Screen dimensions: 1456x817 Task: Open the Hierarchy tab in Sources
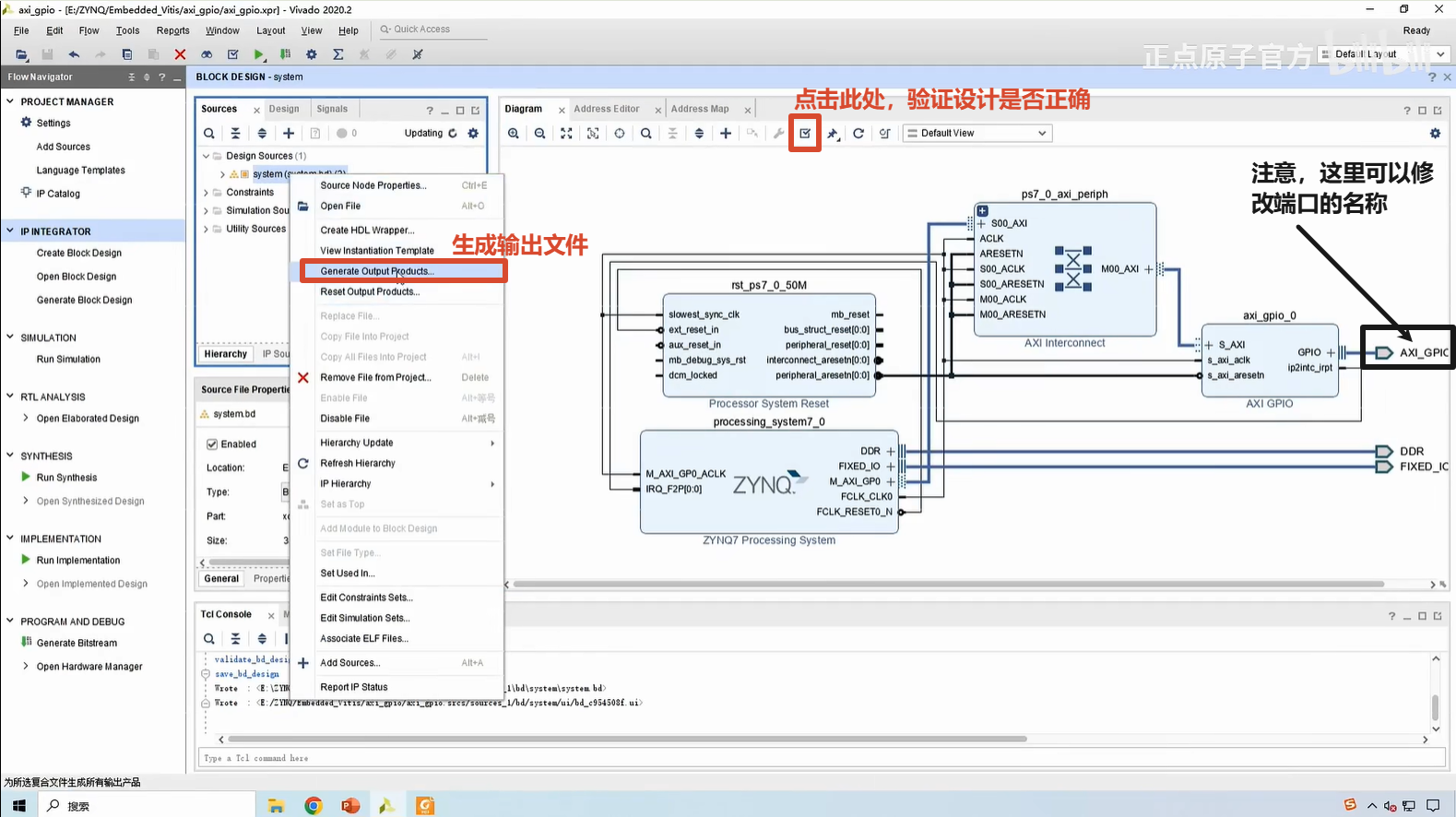click(x=226, y=354)
